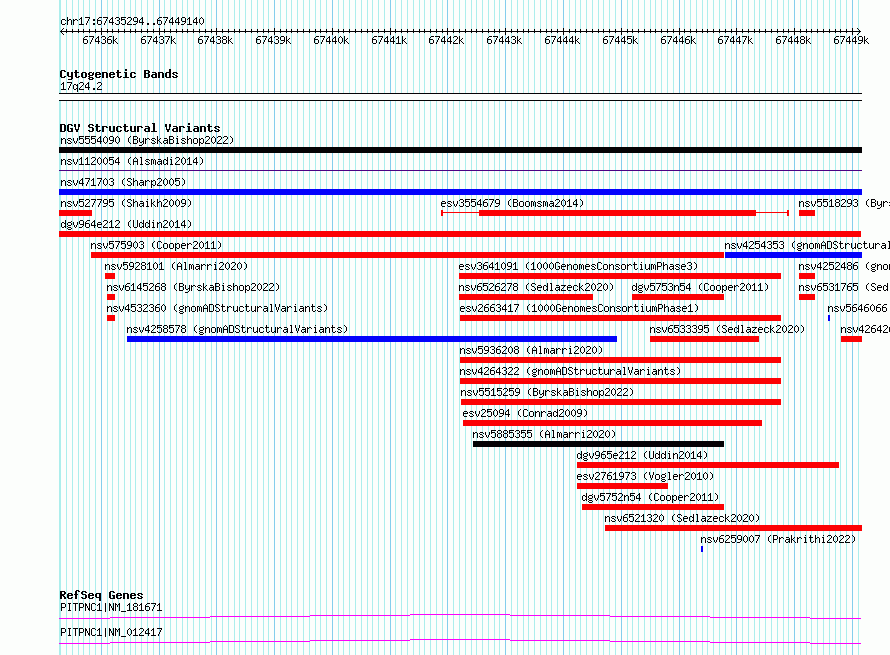
Task: Open nsv6259007 (Prakrithi2022) label
Action: tap(778, 539)
